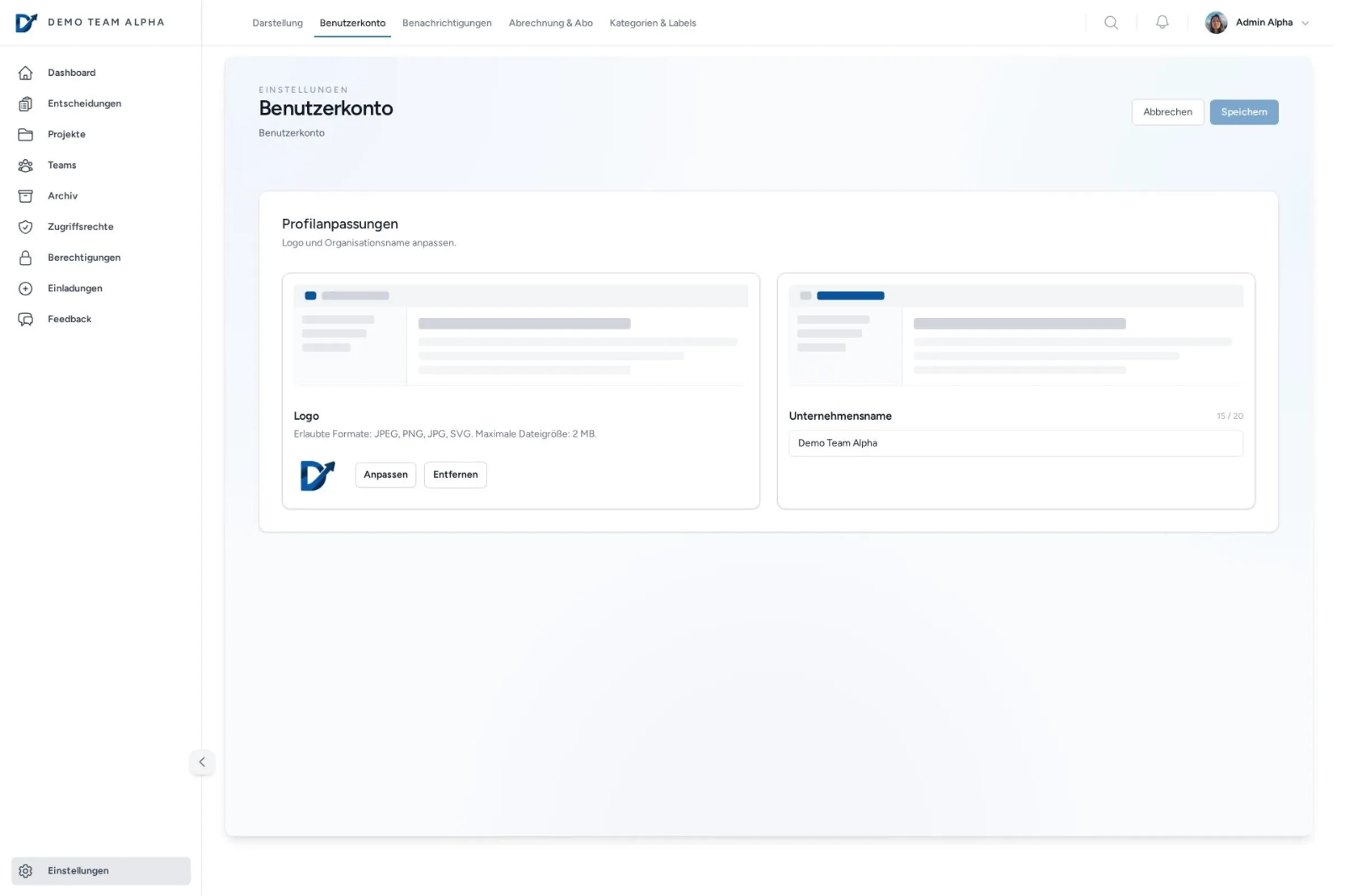Collapse the sidebar with chevron
Image resolution: width=1345 pixels, height=896 pixels.
coord(202,762)
